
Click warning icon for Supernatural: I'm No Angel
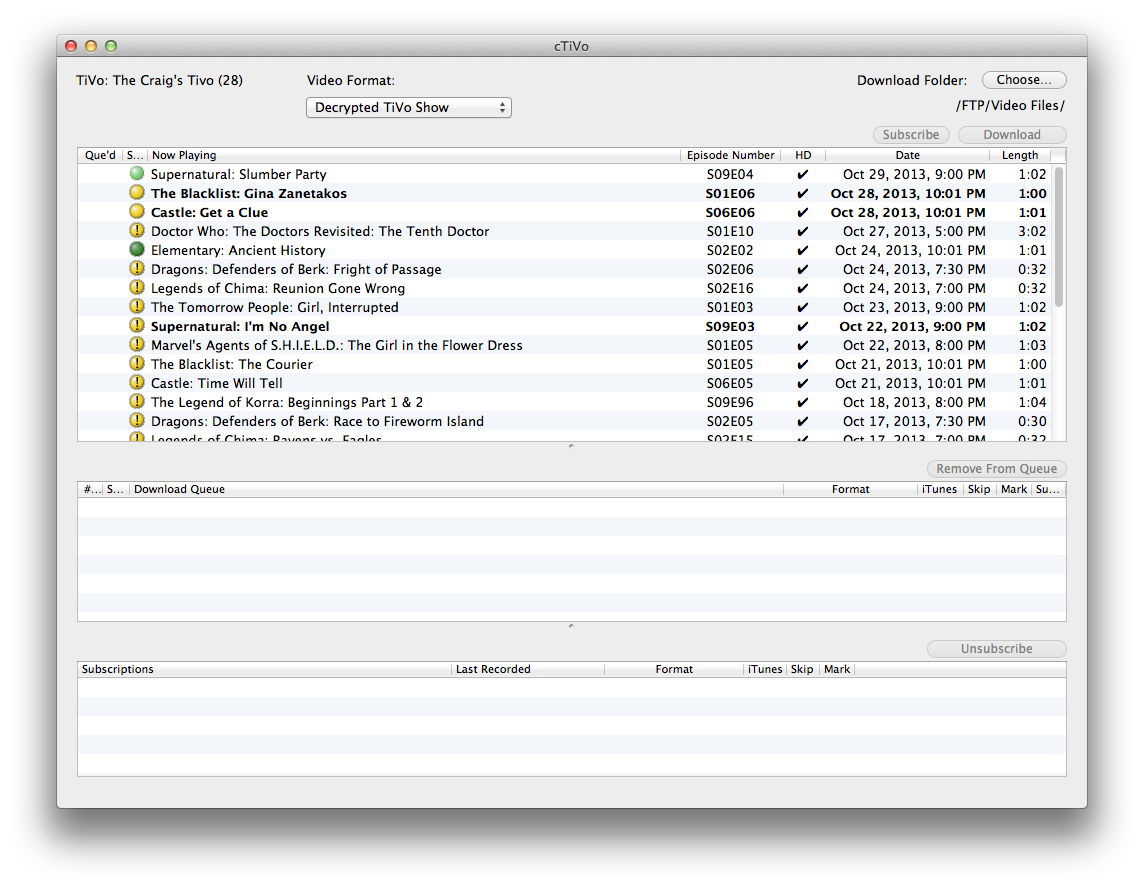[136, 325]
